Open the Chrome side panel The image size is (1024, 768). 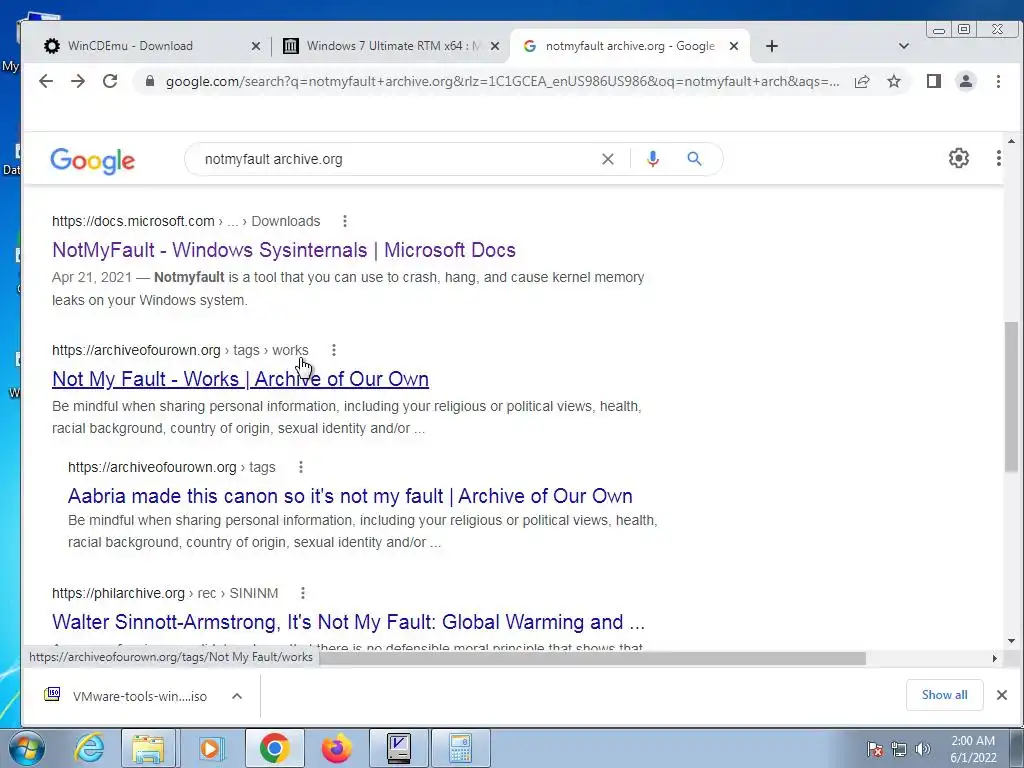point(933,81)
